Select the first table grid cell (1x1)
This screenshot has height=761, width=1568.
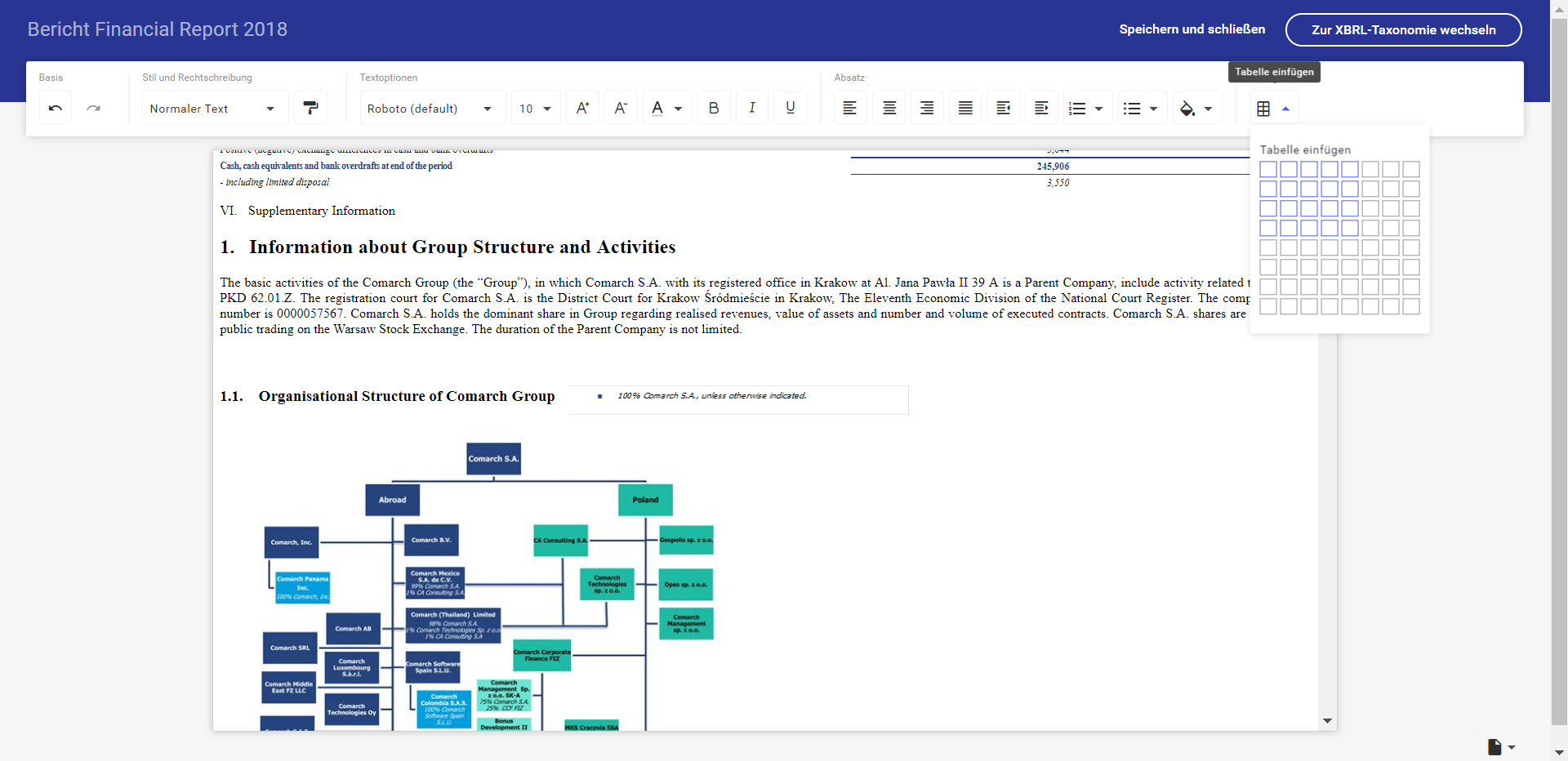1268,169
